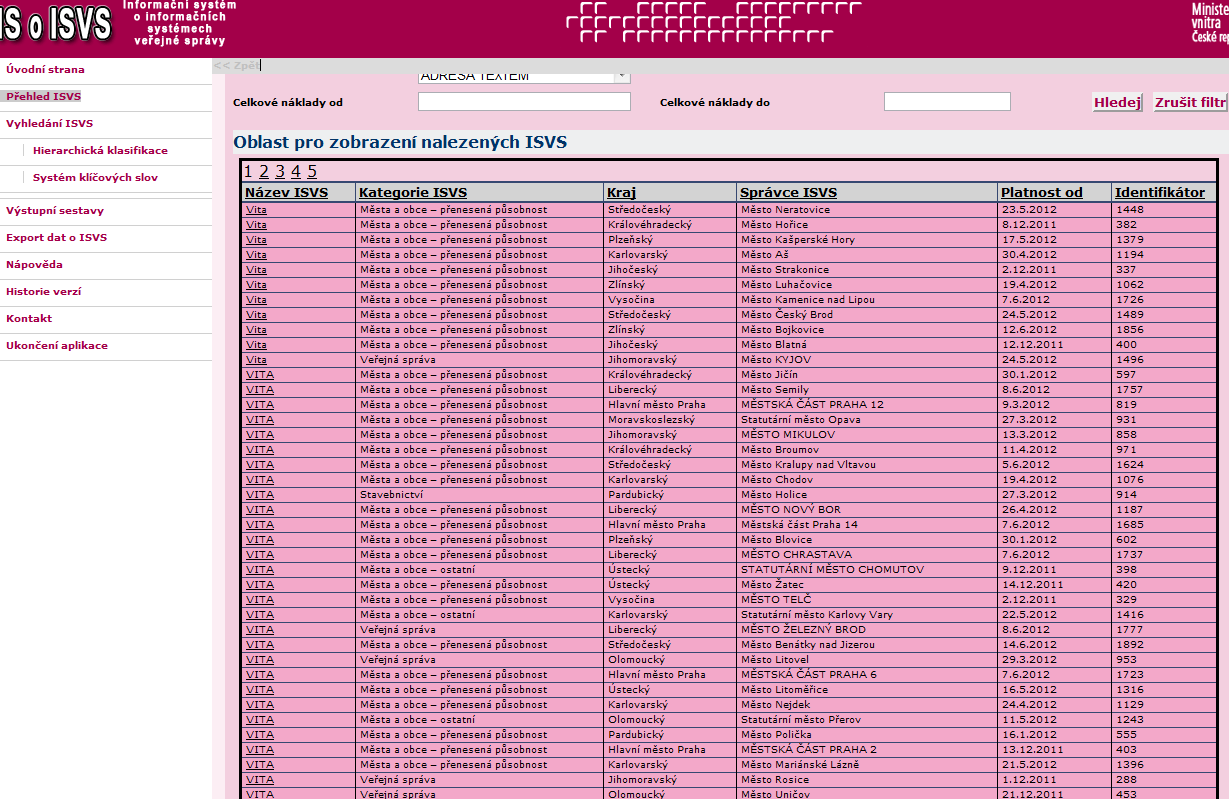Open the Vita link for Město Luhačovice

256,285
